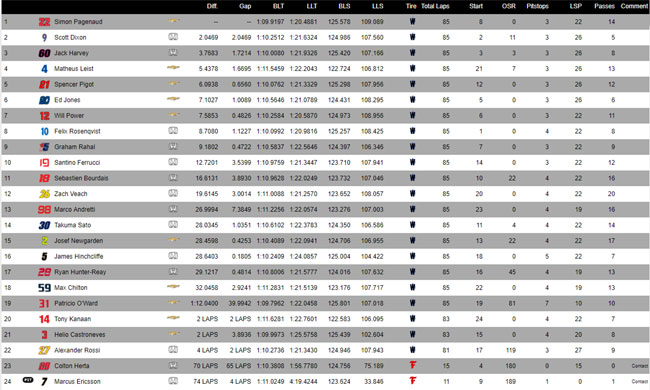Image resolution: width=650 pixels, height=390 pixels.
Task: Click Scott Dixon's Honda engine logo
Action: pyautogui.click(x=173, y=37)
